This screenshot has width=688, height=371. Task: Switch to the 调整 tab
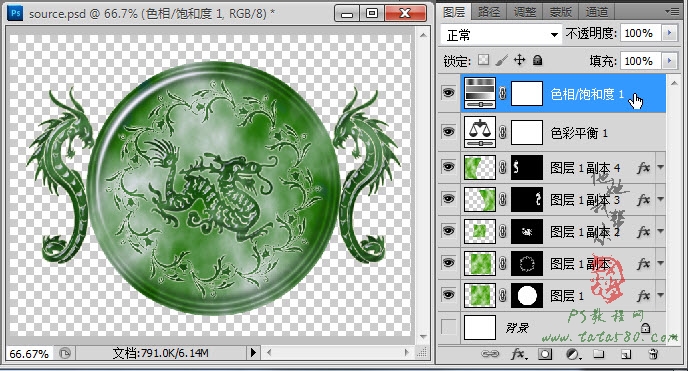525,12
